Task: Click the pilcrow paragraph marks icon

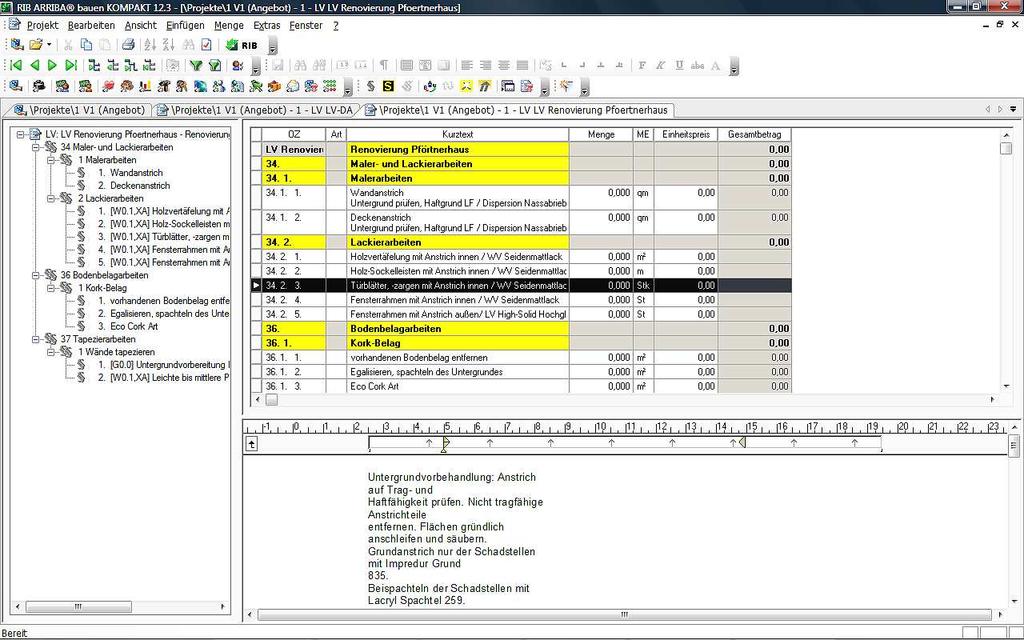Action: (x=384, y=65)
